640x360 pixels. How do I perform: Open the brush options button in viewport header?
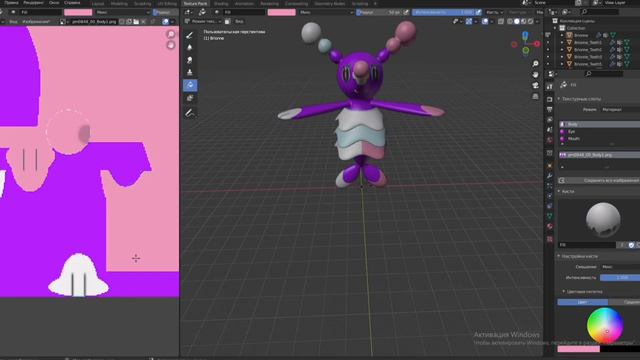click(x=494, y=12)
